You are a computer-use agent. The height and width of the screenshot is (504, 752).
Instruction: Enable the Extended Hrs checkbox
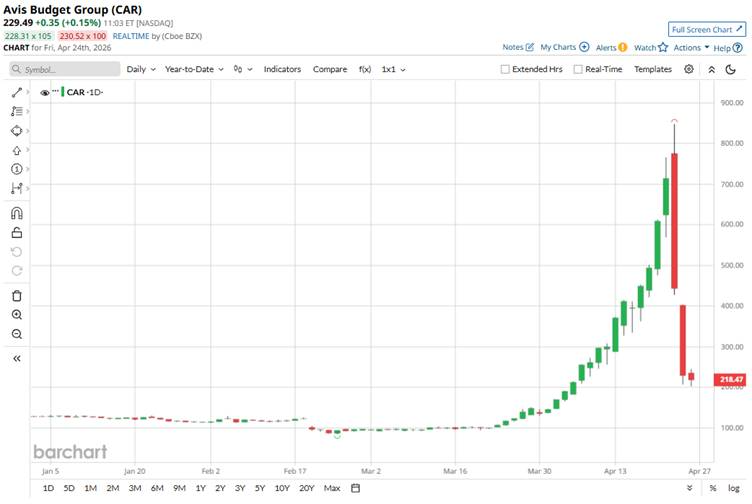(x=506, y=69)
